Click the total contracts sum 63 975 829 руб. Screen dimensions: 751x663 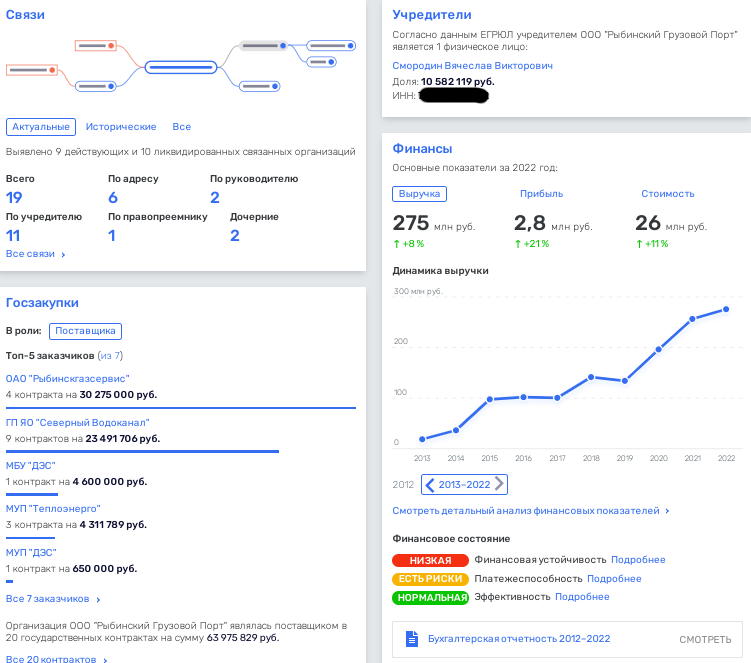tap(242, 638)
